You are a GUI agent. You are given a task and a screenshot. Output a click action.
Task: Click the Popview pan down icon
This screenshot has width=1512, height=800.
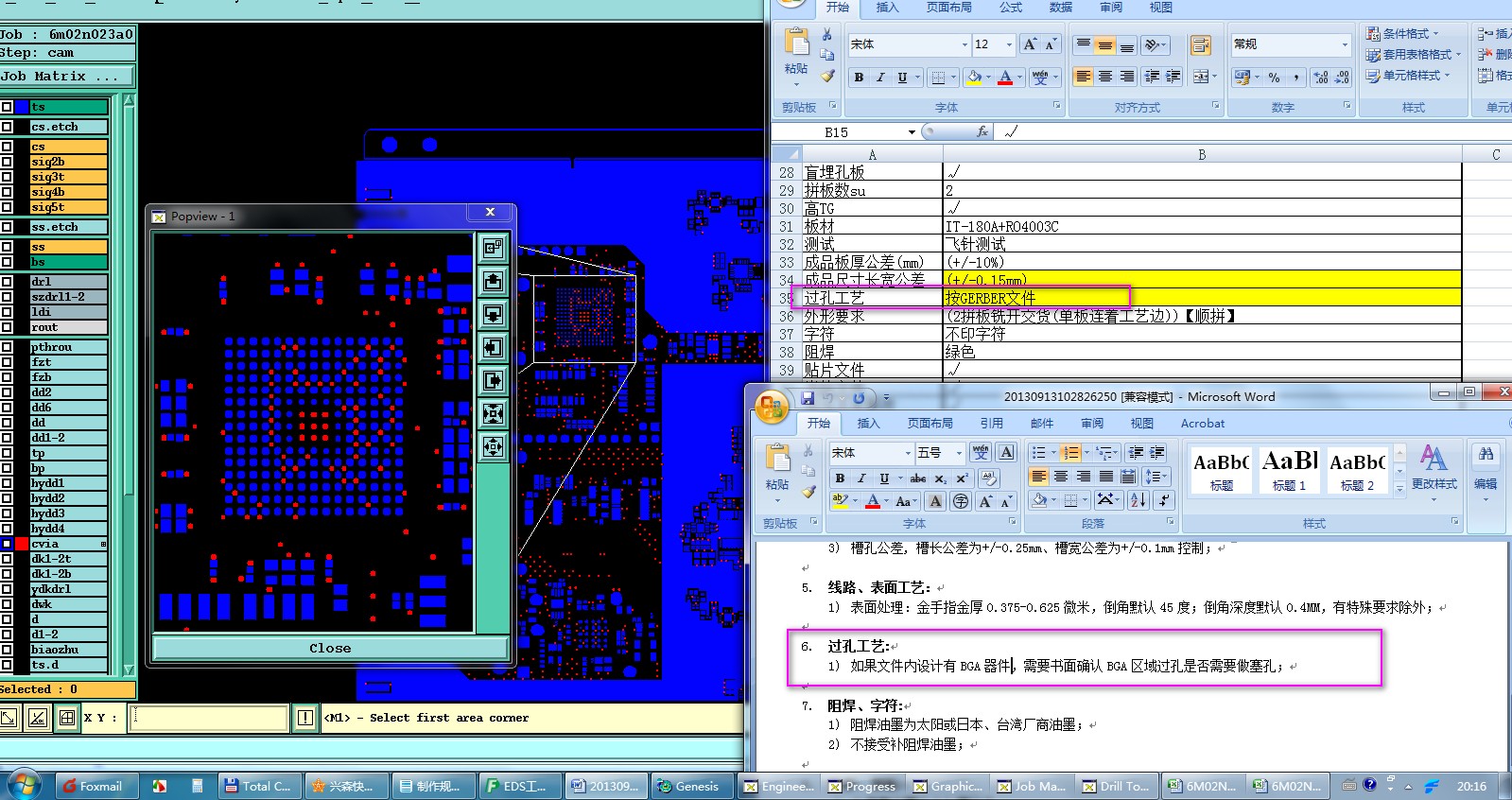493,314
